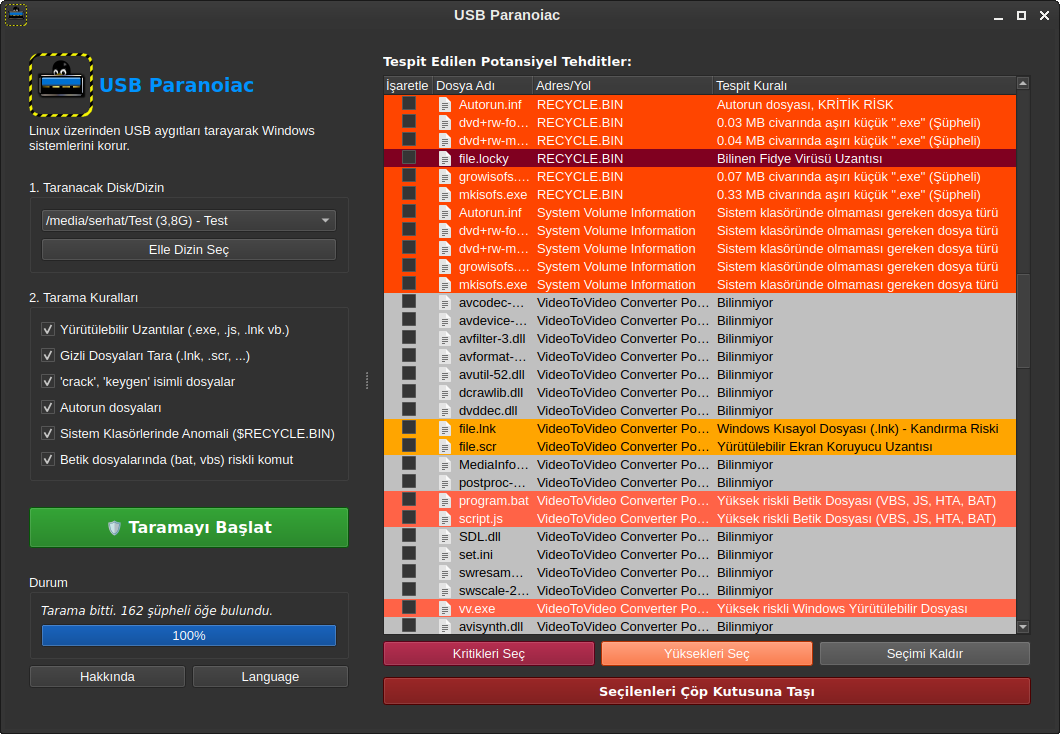Sort by Dosya Adı column header
1060x734 pixels.
[481, 86]
